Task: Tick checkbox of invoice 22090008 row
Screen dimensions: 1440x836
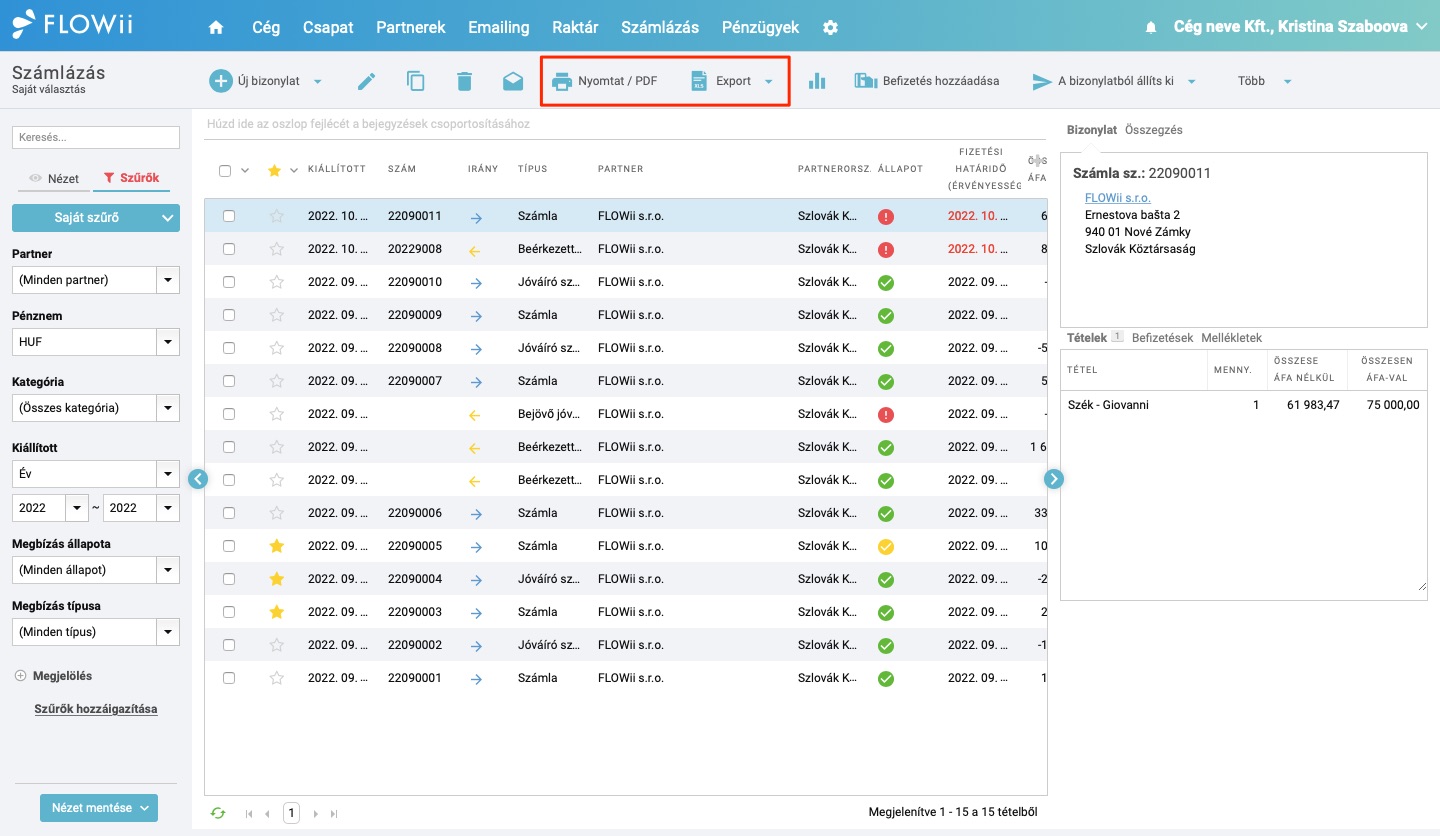Action: click(x=229, y=348)
